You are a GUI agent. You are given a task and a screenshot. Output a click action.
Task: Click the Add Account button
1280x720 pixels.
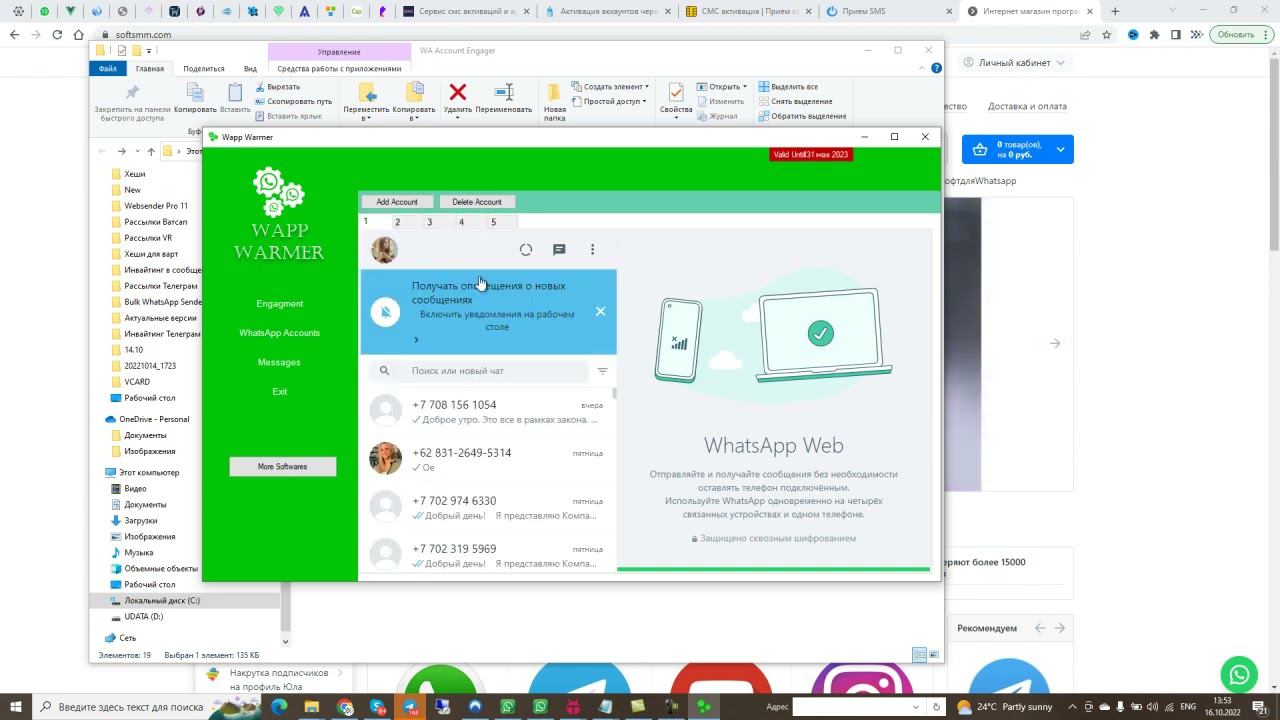[x=397, y=202]
